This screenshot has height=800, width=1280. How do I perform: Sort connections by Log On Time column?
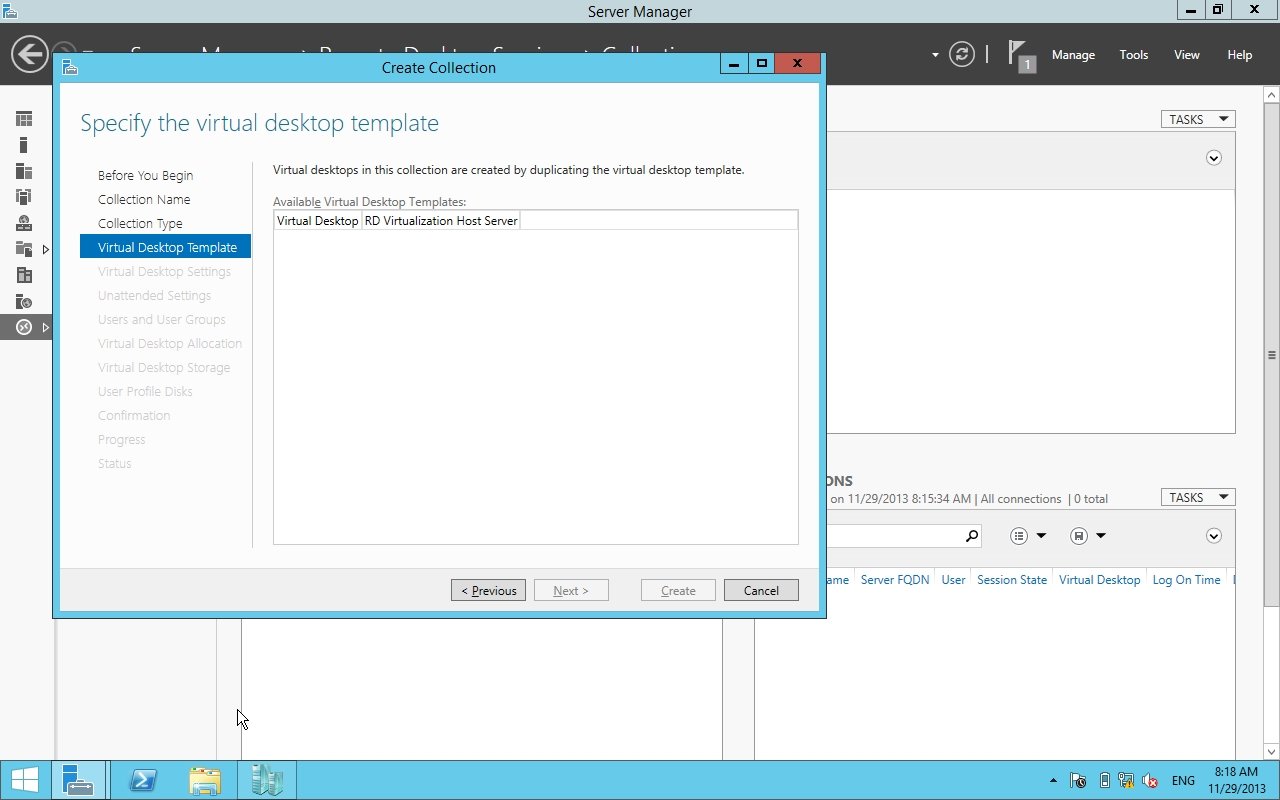coord(1186,580)
